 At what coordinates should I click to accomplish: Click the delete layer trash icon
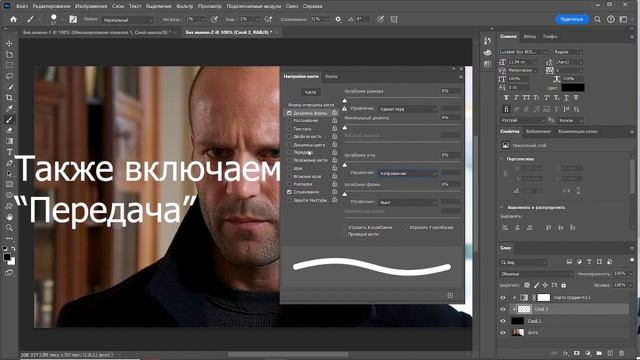tap(621, 353)
